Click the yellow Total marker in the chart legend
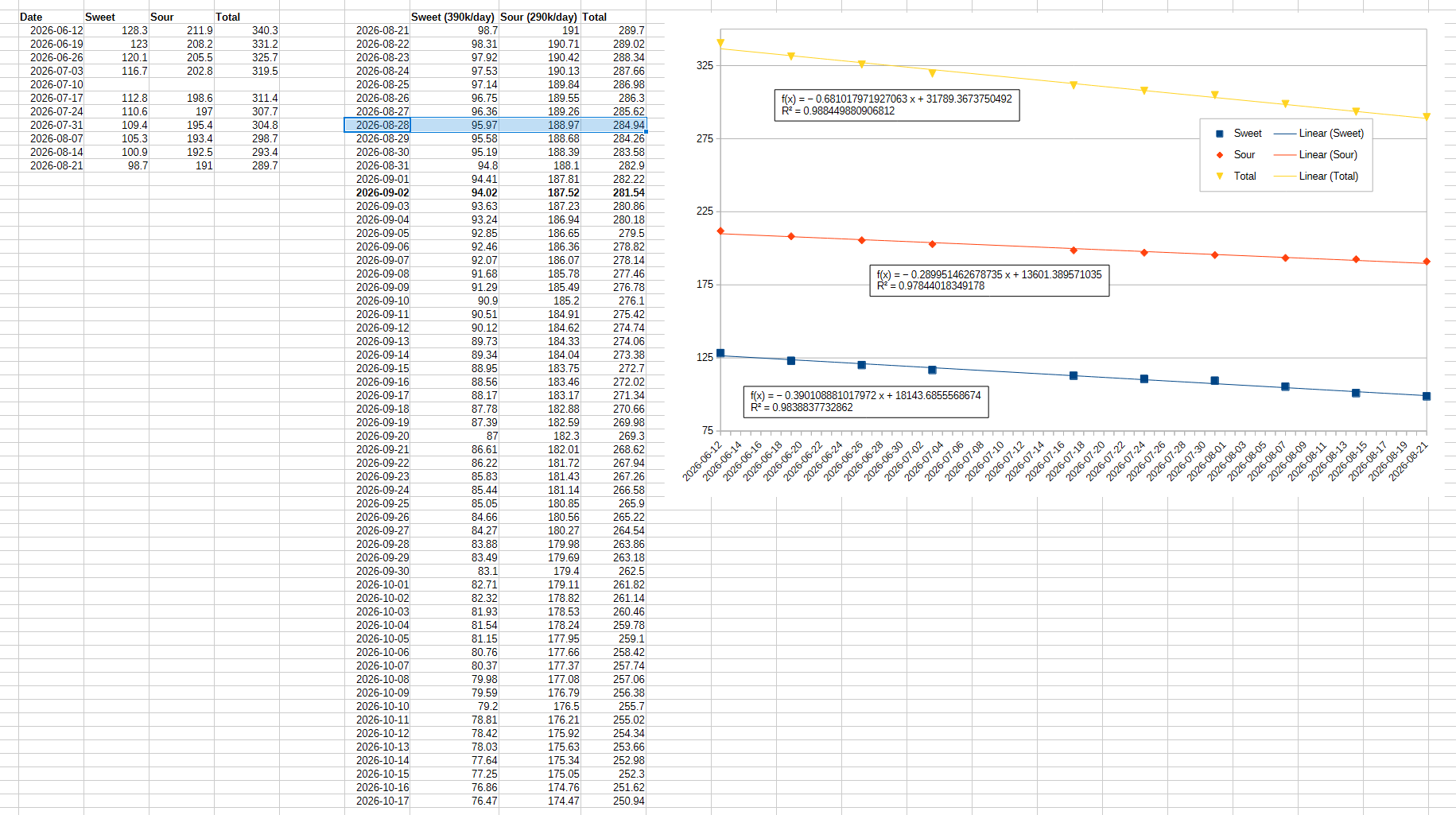Image resolution: width=1456 pixels, height=815 pixels. [1220, 177]
